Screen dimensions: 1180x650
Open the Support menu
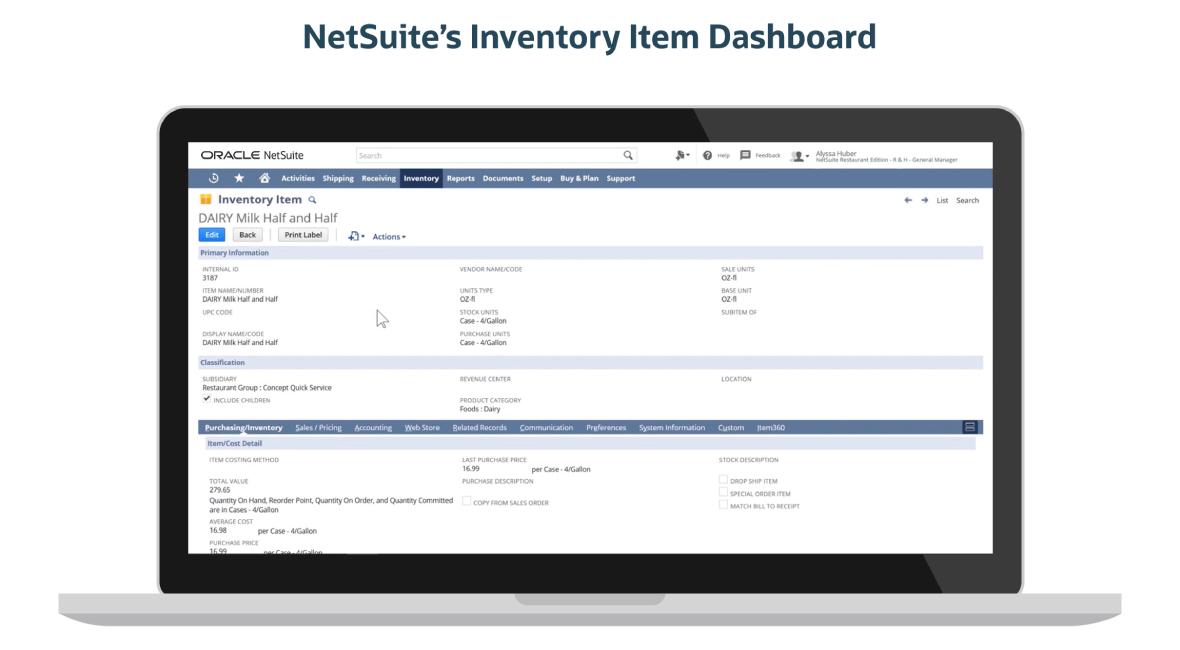tap(621, 178)
